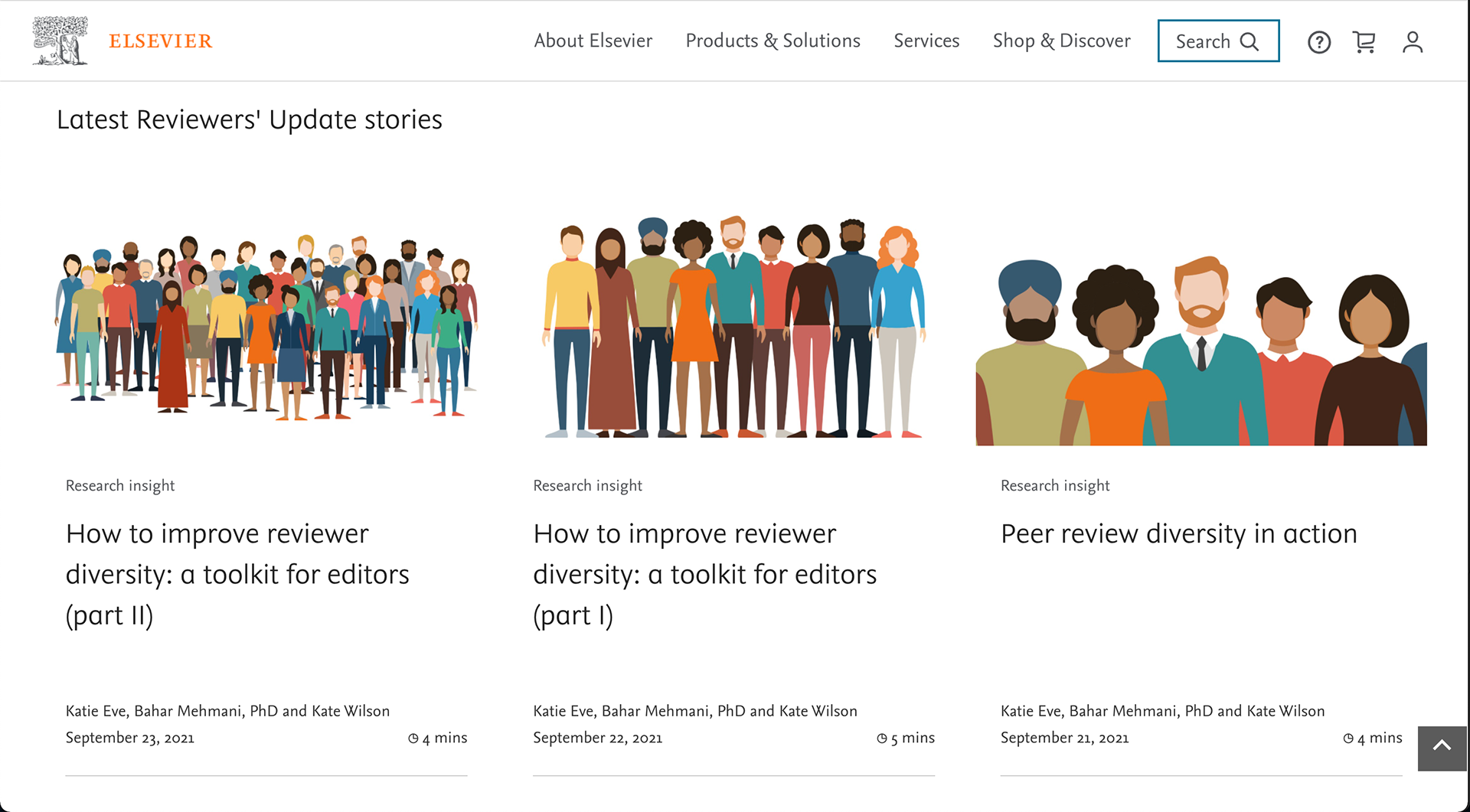Open the toolkit for editors part II article
This screenshot has height=812, width=1470.
(x=237, y=574)
